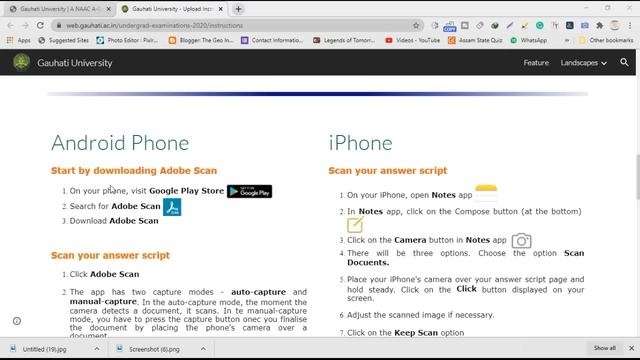Select the Gauhati University Upload Instructions tab
The width and height of the screenshot is (640, 360).
pyautogui.click(x=172, y=9)
